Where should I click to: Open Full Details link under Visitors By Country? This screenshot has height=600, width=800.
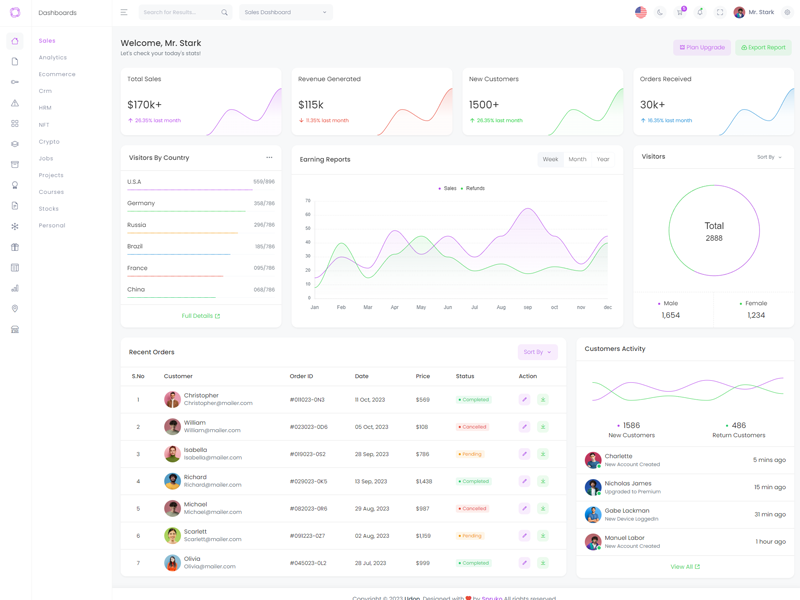click(x=201, y=316)
